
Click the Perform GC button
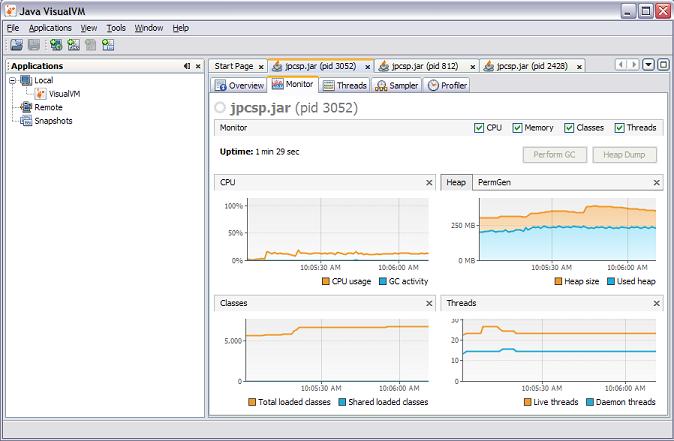point(554,155)
